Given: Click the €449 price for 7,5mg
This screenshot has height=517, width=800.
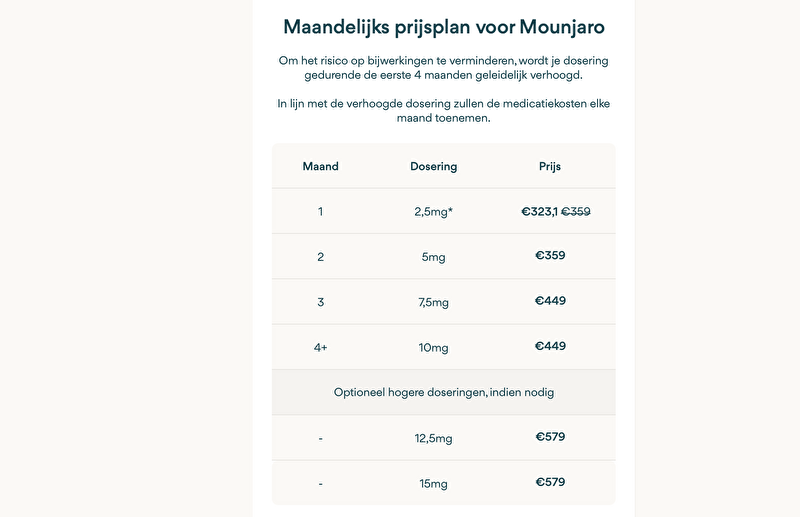Looking at the screenshot, I should coord(550,301).
